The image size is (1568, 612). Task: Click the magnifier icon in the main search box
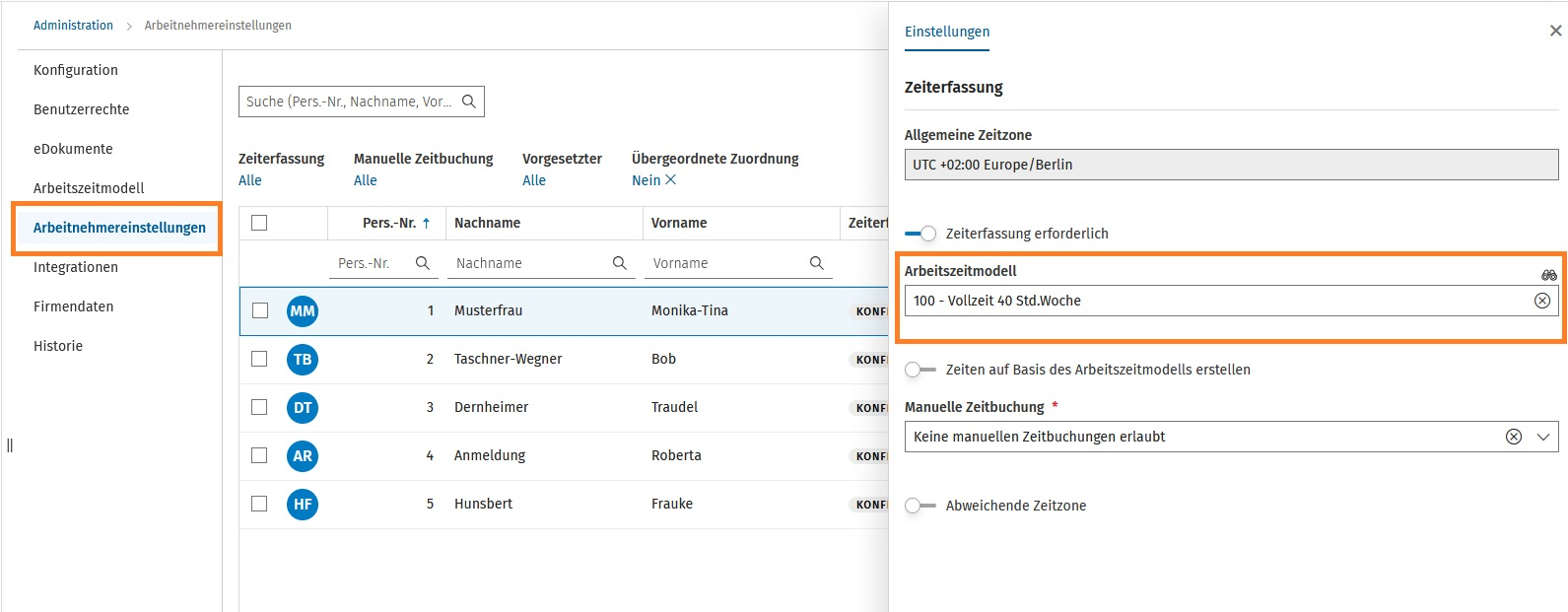[469, 102]
